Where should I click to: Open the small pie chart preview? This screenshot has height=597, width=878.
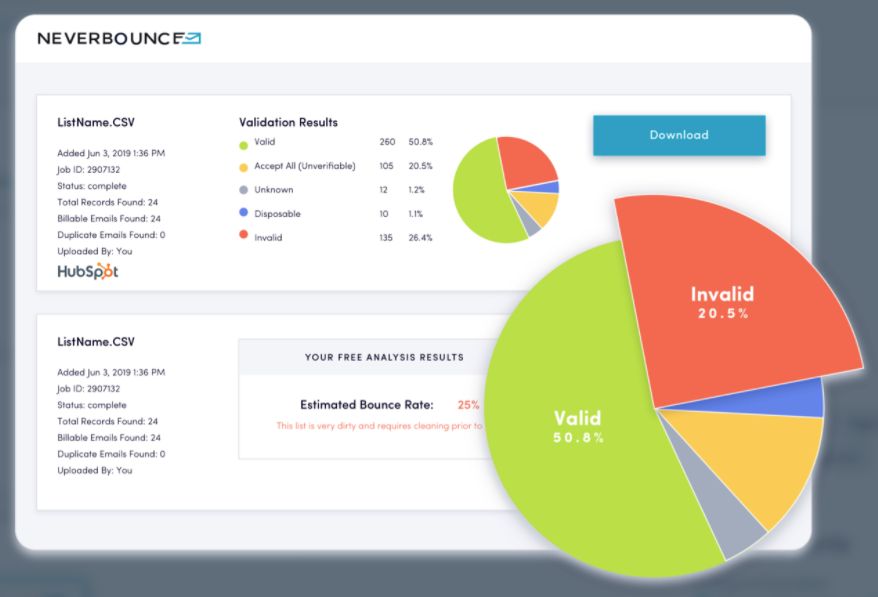(505, 190)
